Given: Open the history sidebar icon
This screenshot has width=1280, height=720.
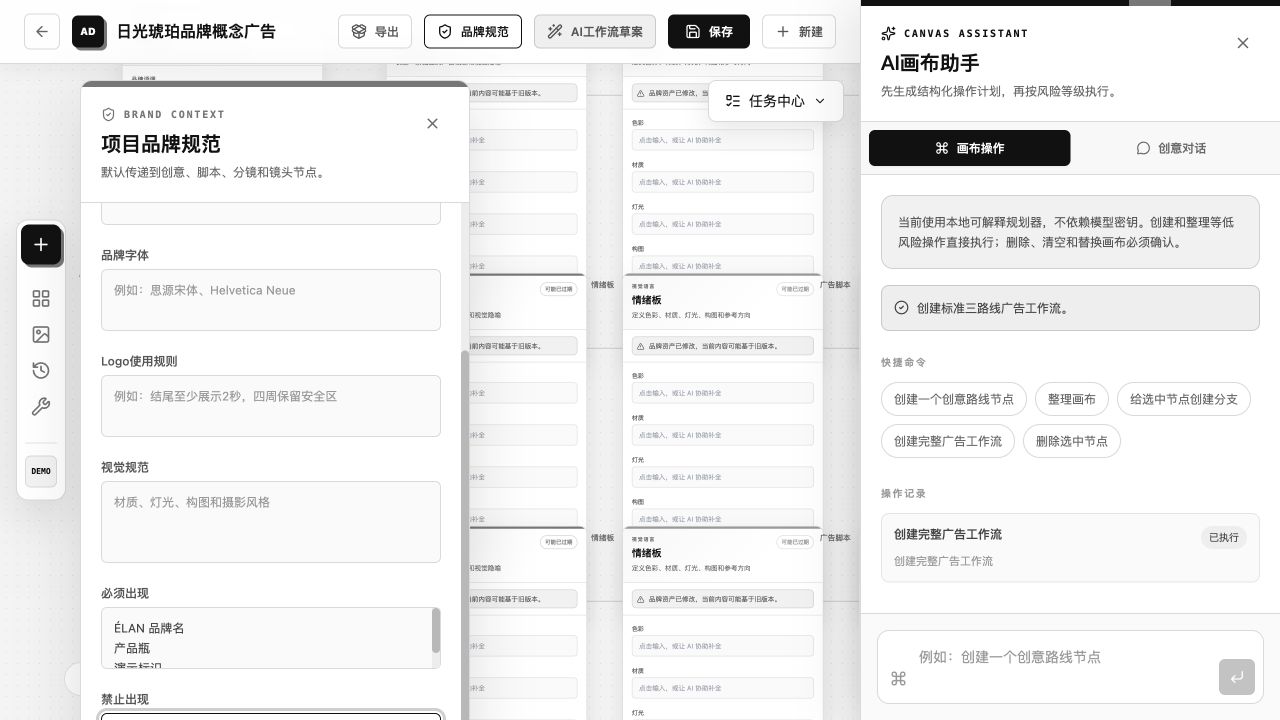Looking at the screenshot, I should pos(41,371).
